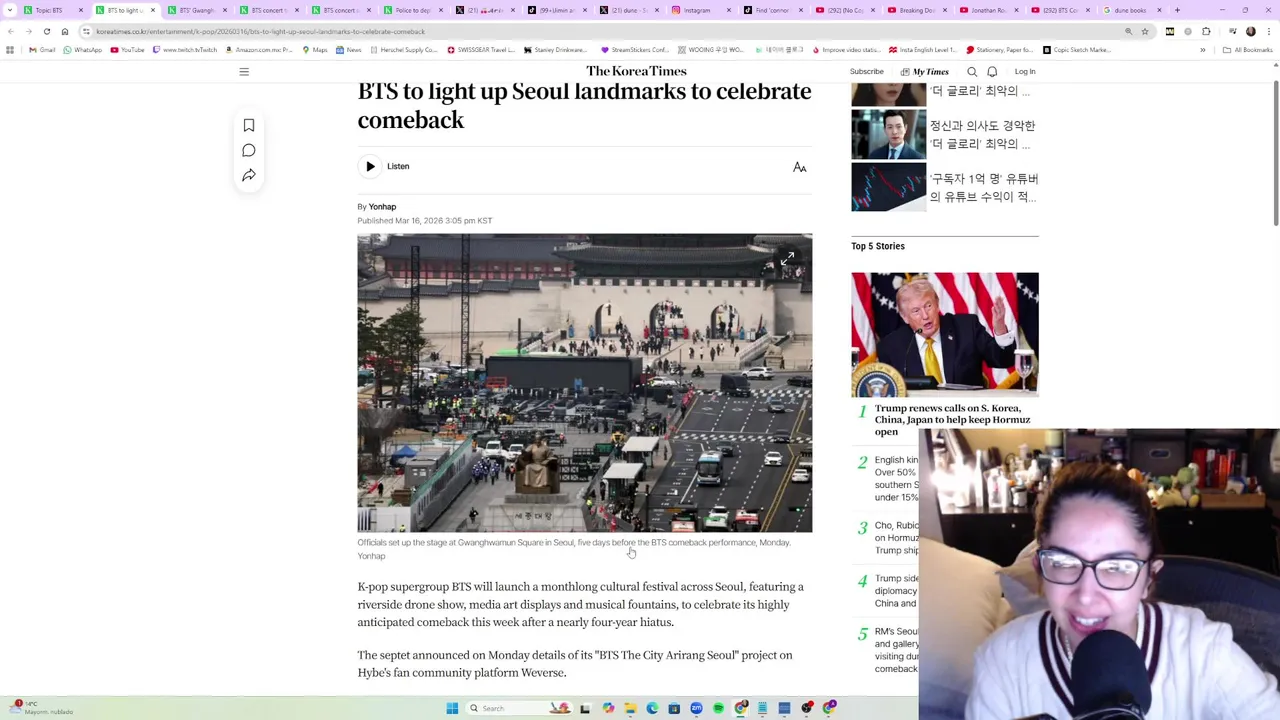The width and height of the screenshot is (1280, 720).
Task: Open Task View from taskbar
Action: (585, 708)
